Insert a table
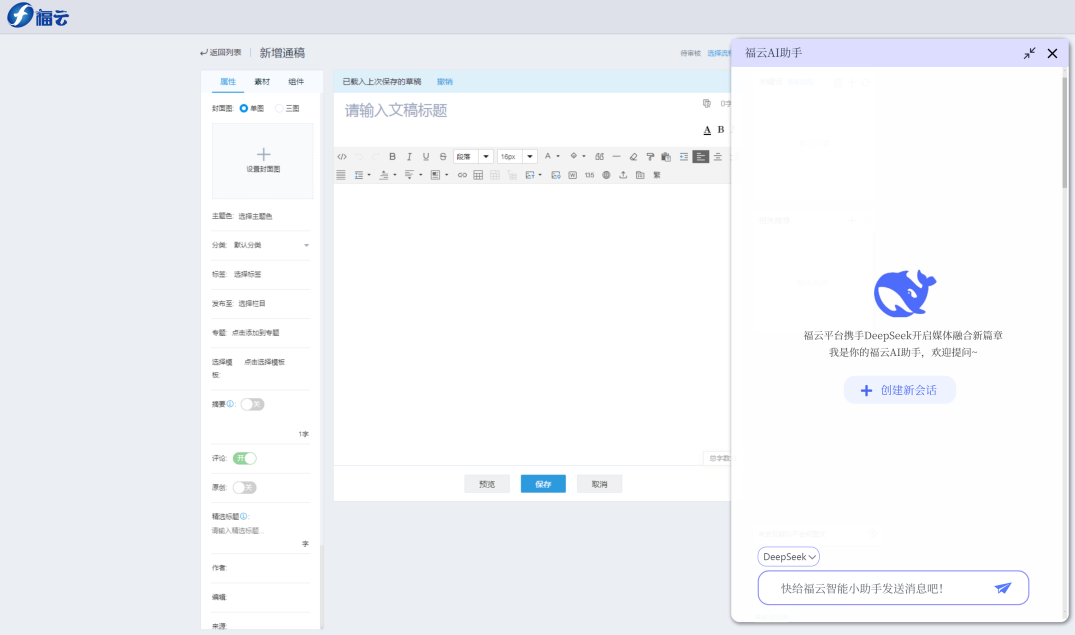The image size is (1075, 635). 478,176
